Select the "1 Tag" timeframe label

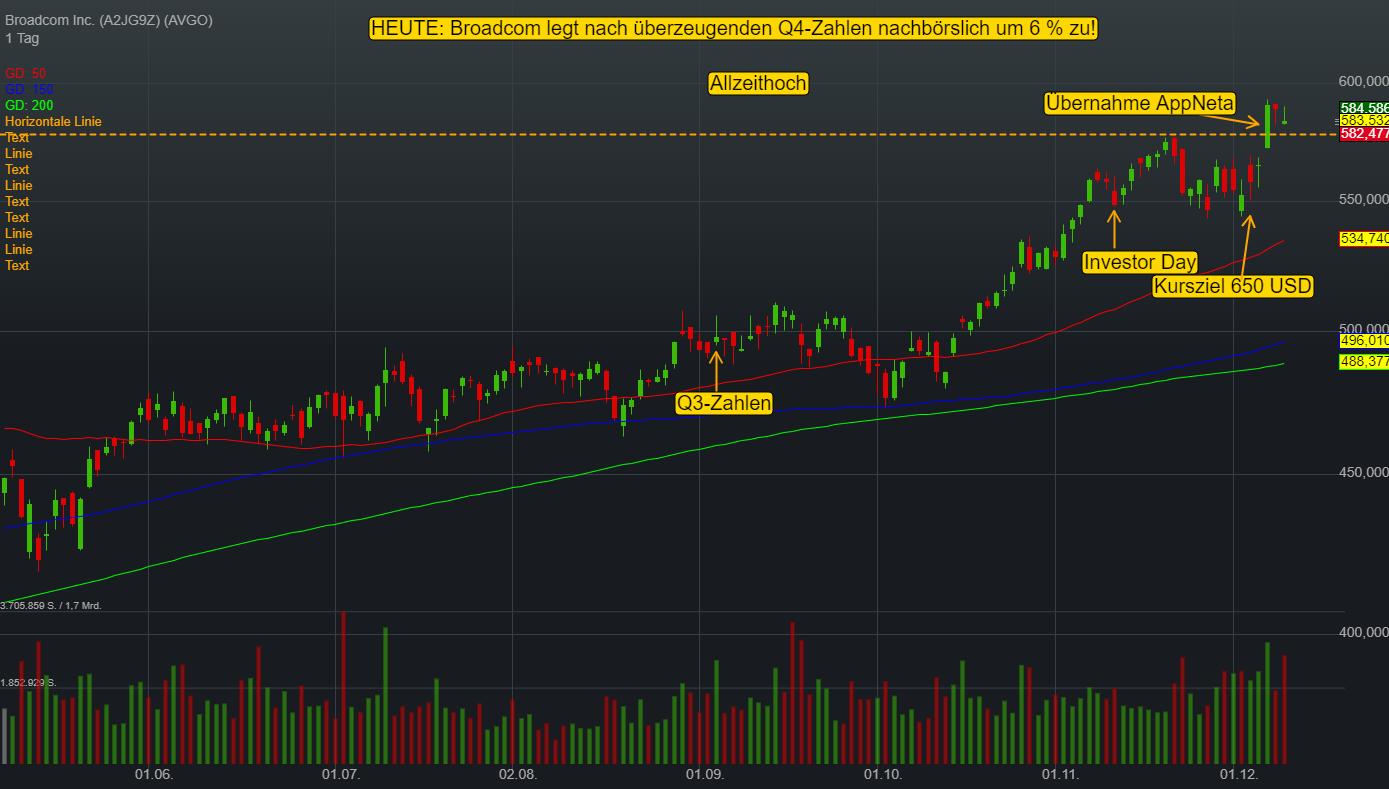22,38
